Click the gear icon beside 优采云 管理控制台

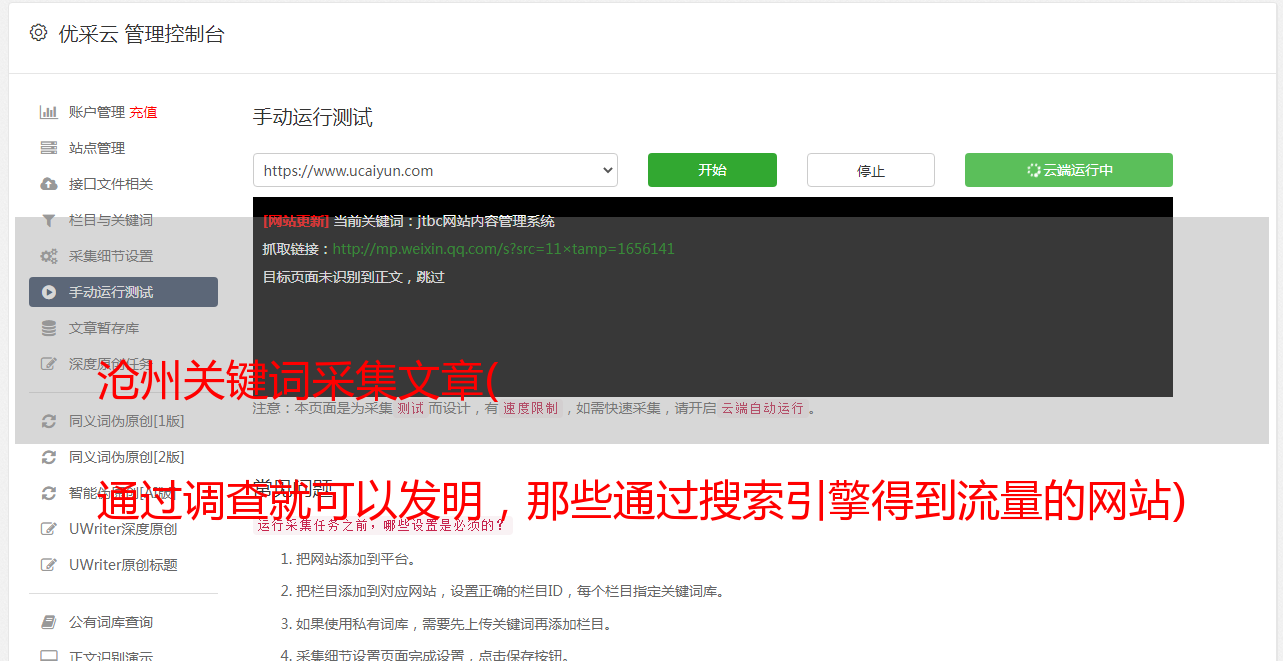[x=38, y=33]
